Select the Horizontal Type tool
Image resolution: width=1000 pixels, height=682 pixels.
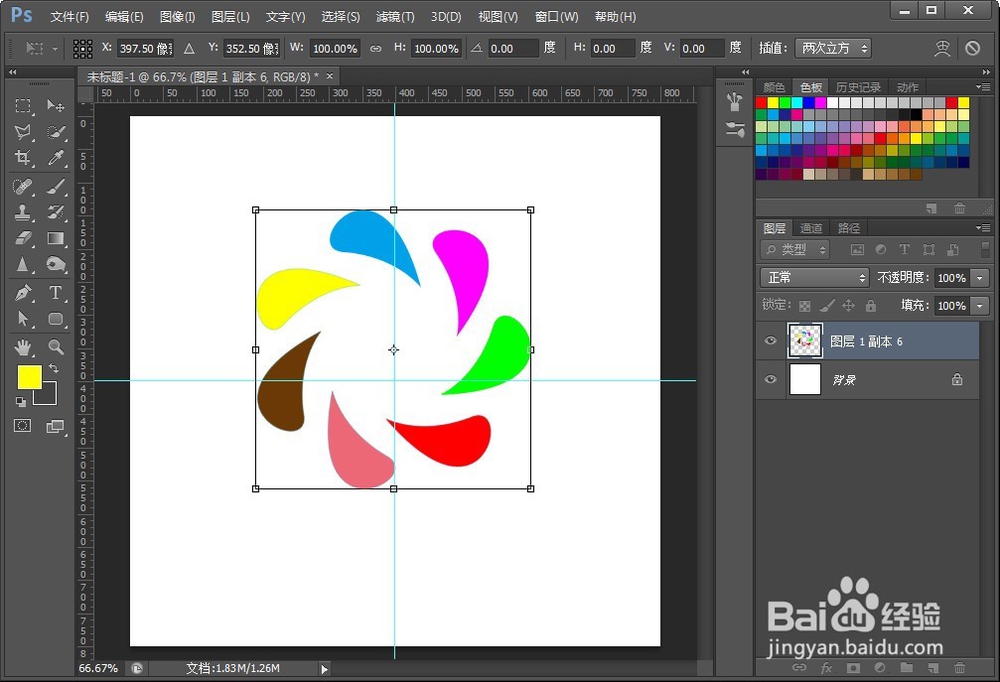[x=55, y=293]
